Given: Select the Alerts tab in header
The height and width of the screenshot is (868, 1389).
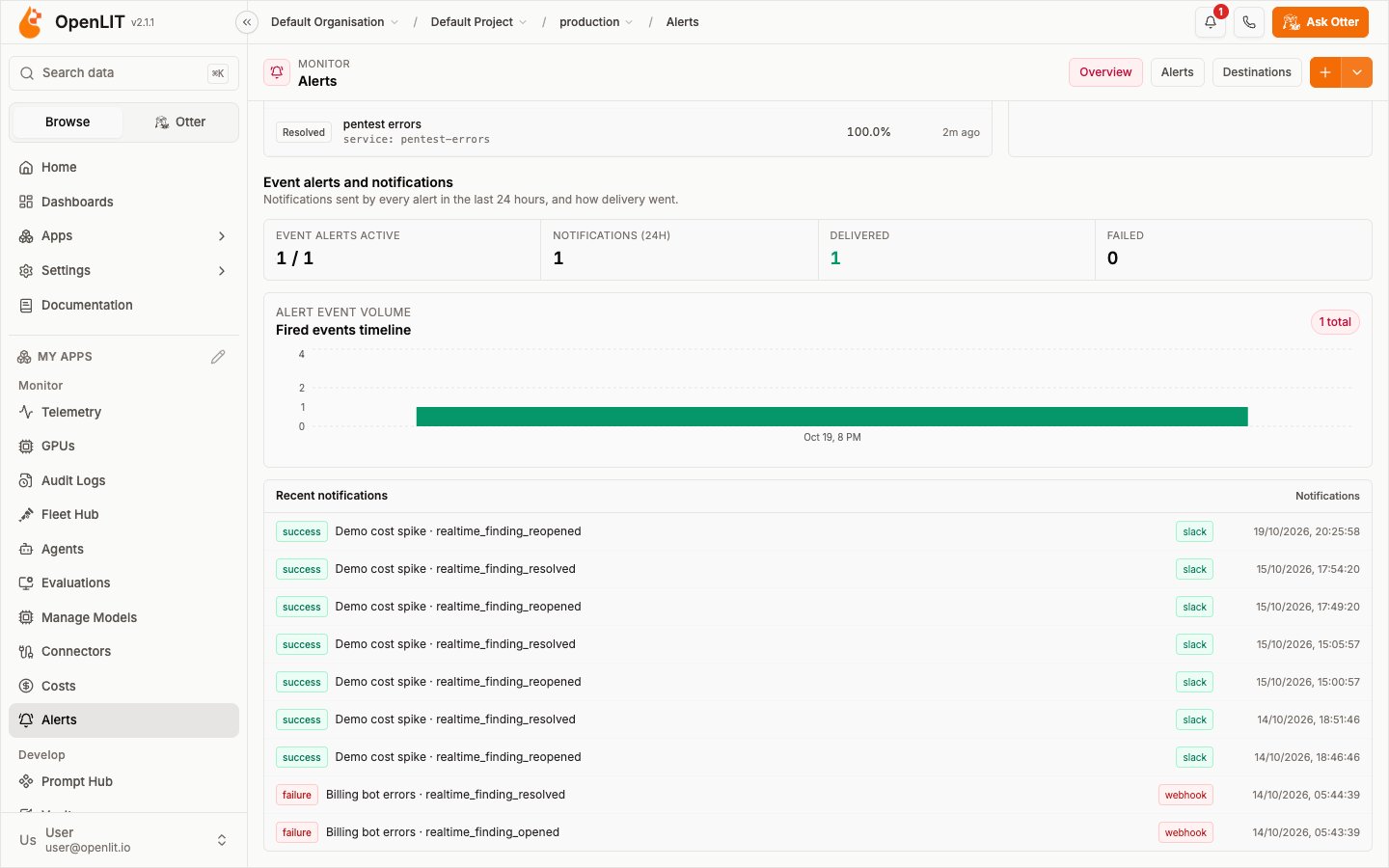Looking at the screenshot, I should [1177, 72].
